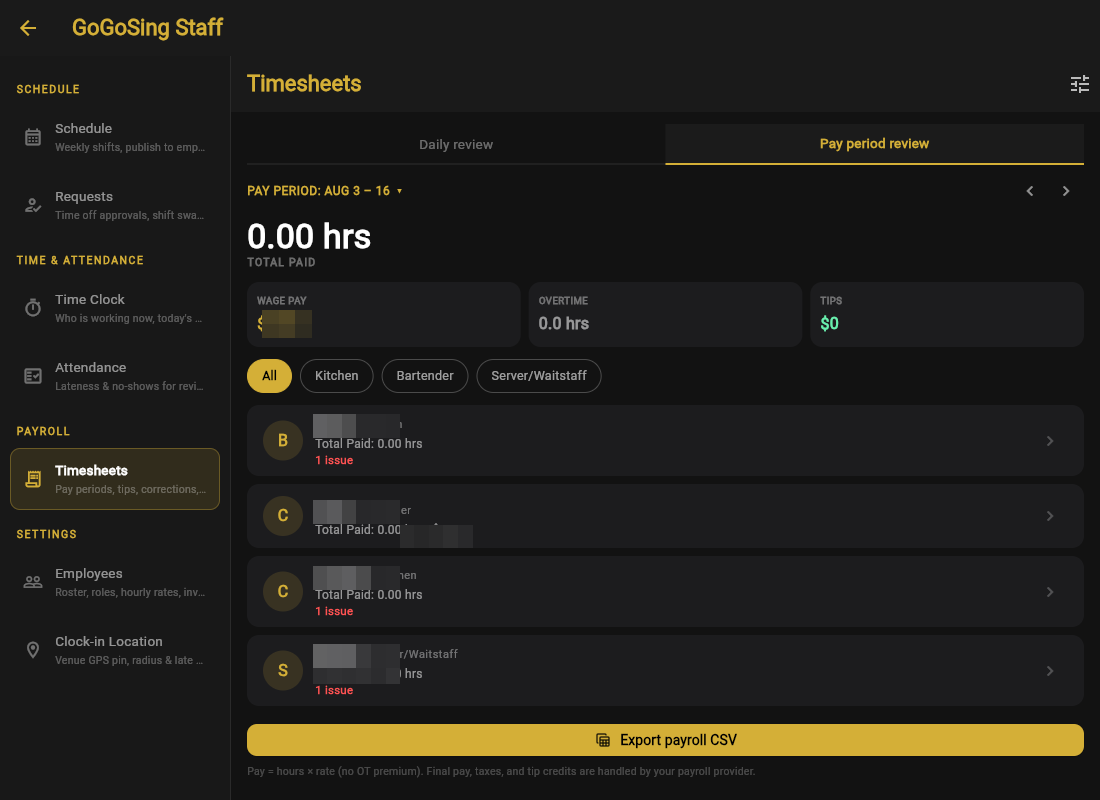The width and height of the screenshot is (1100, 800).
Task: Filter by Bartender role
Action: (425, 376)
